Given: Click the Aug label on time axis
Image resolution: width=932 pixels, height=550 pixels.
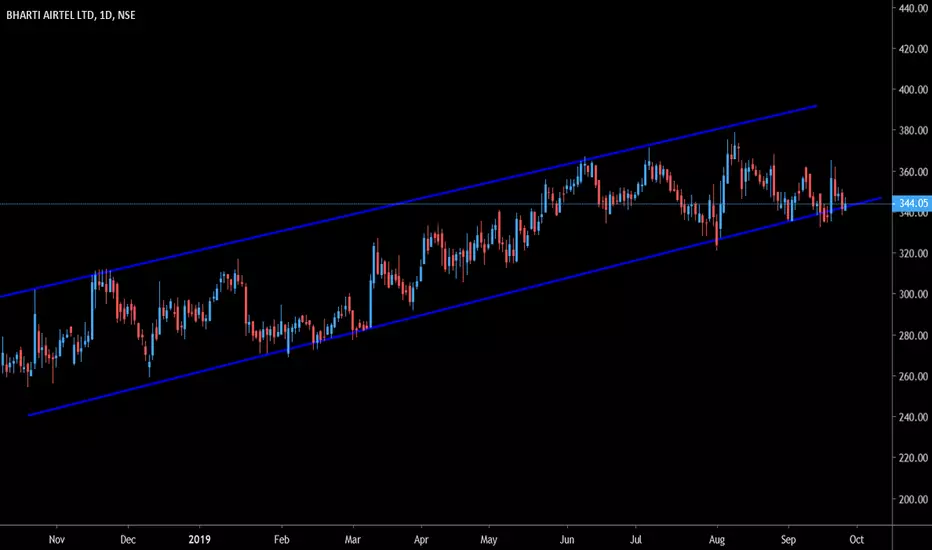Looking at the screenshot, I should tap(717, 539).
